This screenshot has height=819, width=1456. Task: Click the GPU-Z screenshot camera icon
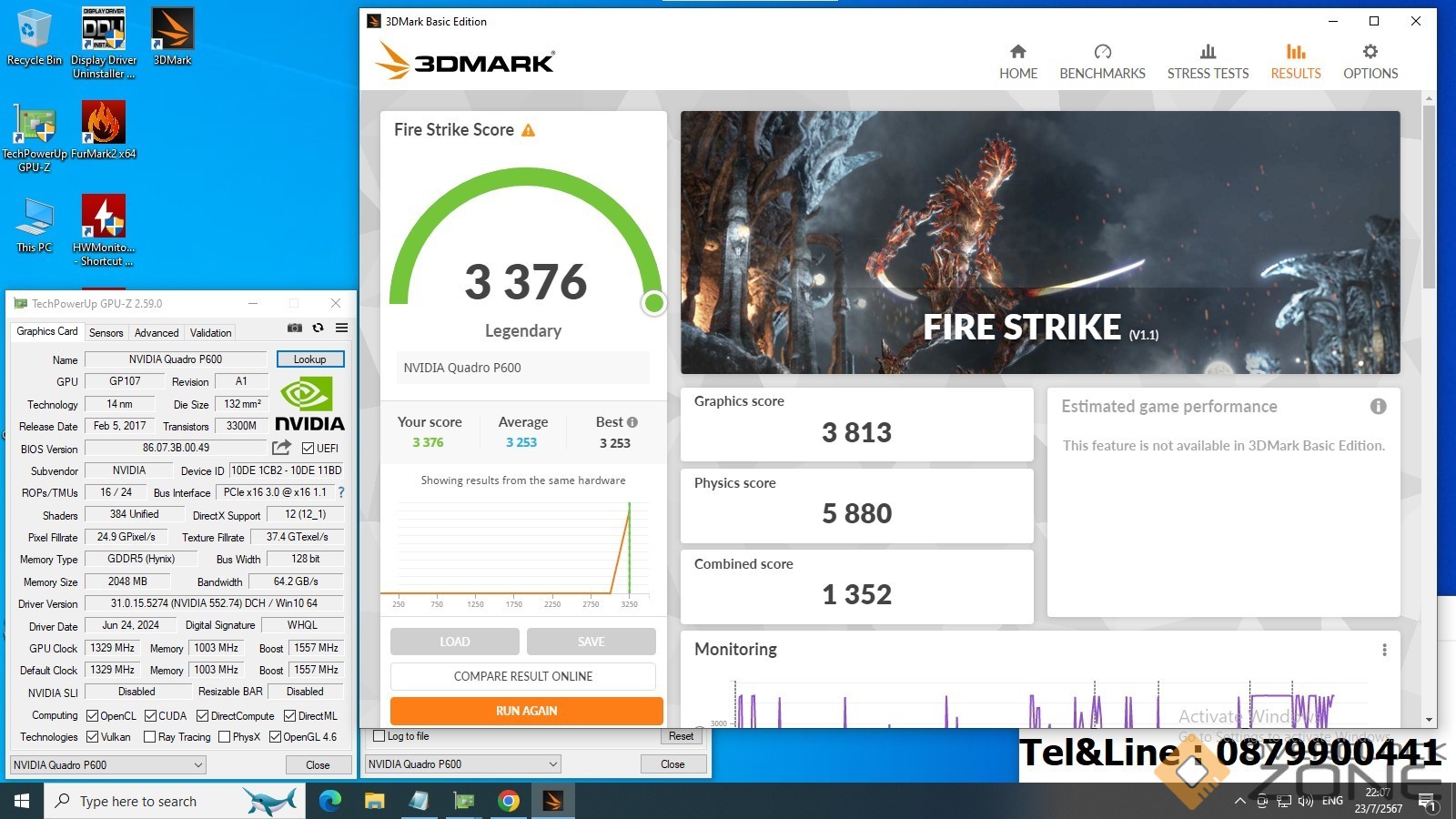(x=295, y=328)
